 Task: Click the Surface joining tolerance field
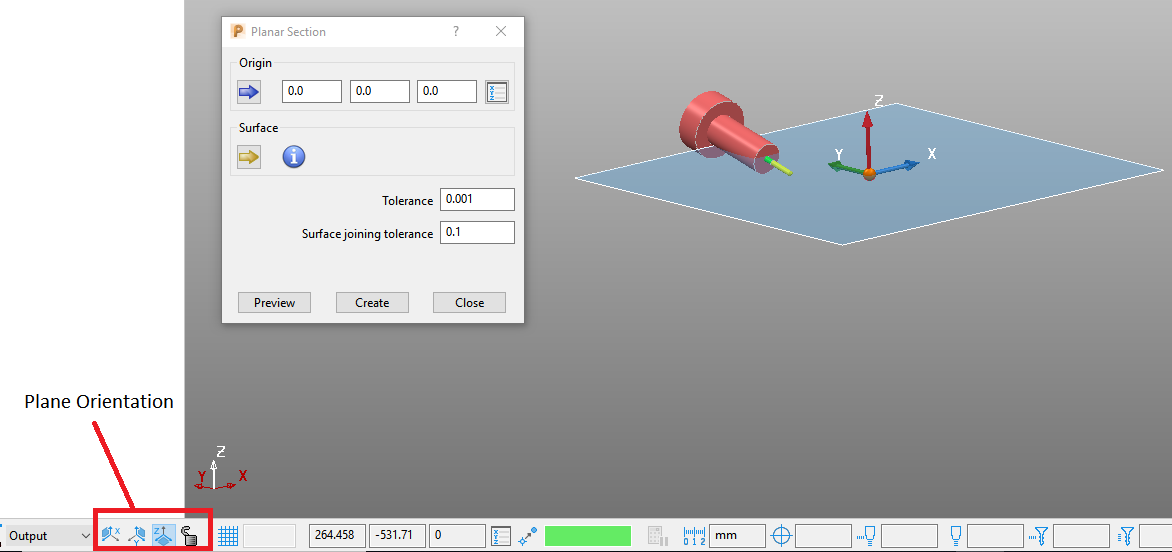[x=478, y=232]
